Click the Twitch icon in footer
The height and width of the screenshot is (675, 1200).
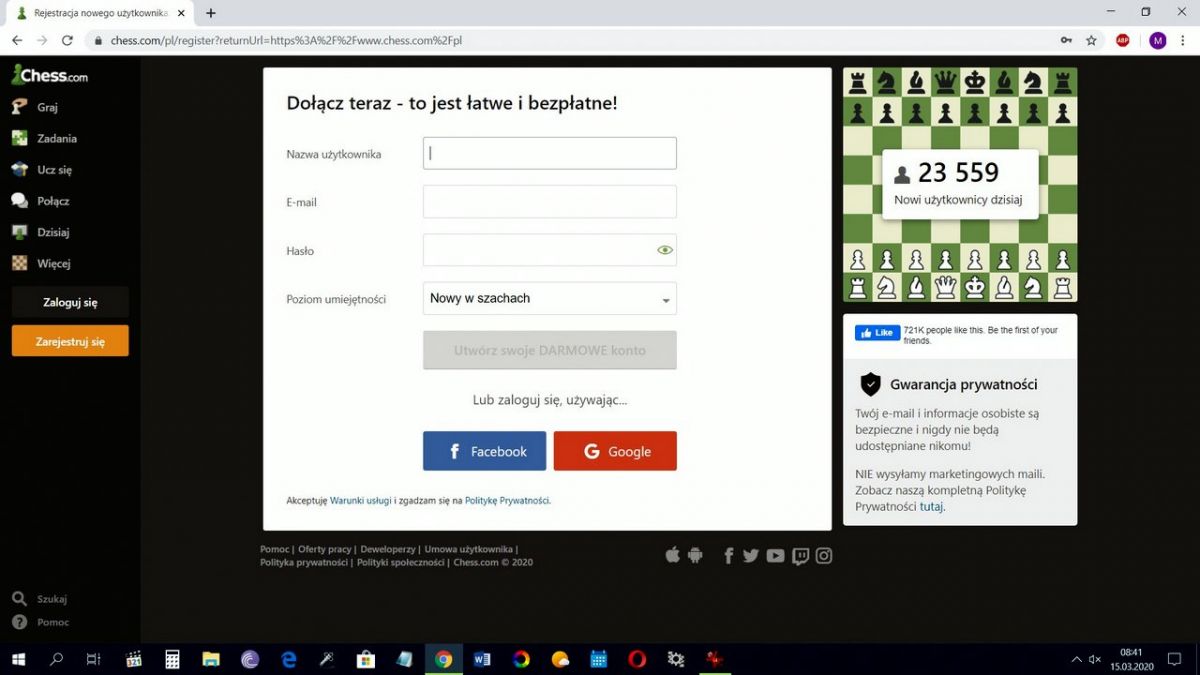800,556
